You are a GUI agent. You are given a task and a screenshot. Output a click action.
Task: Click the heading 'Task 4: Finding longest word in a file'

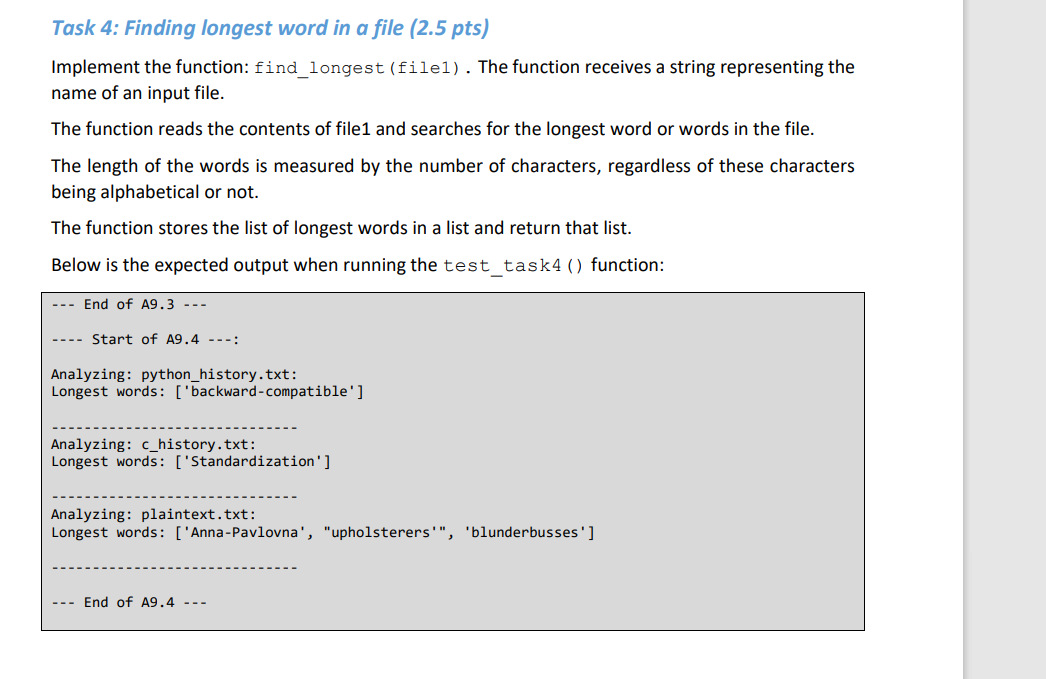coord(270,28)
